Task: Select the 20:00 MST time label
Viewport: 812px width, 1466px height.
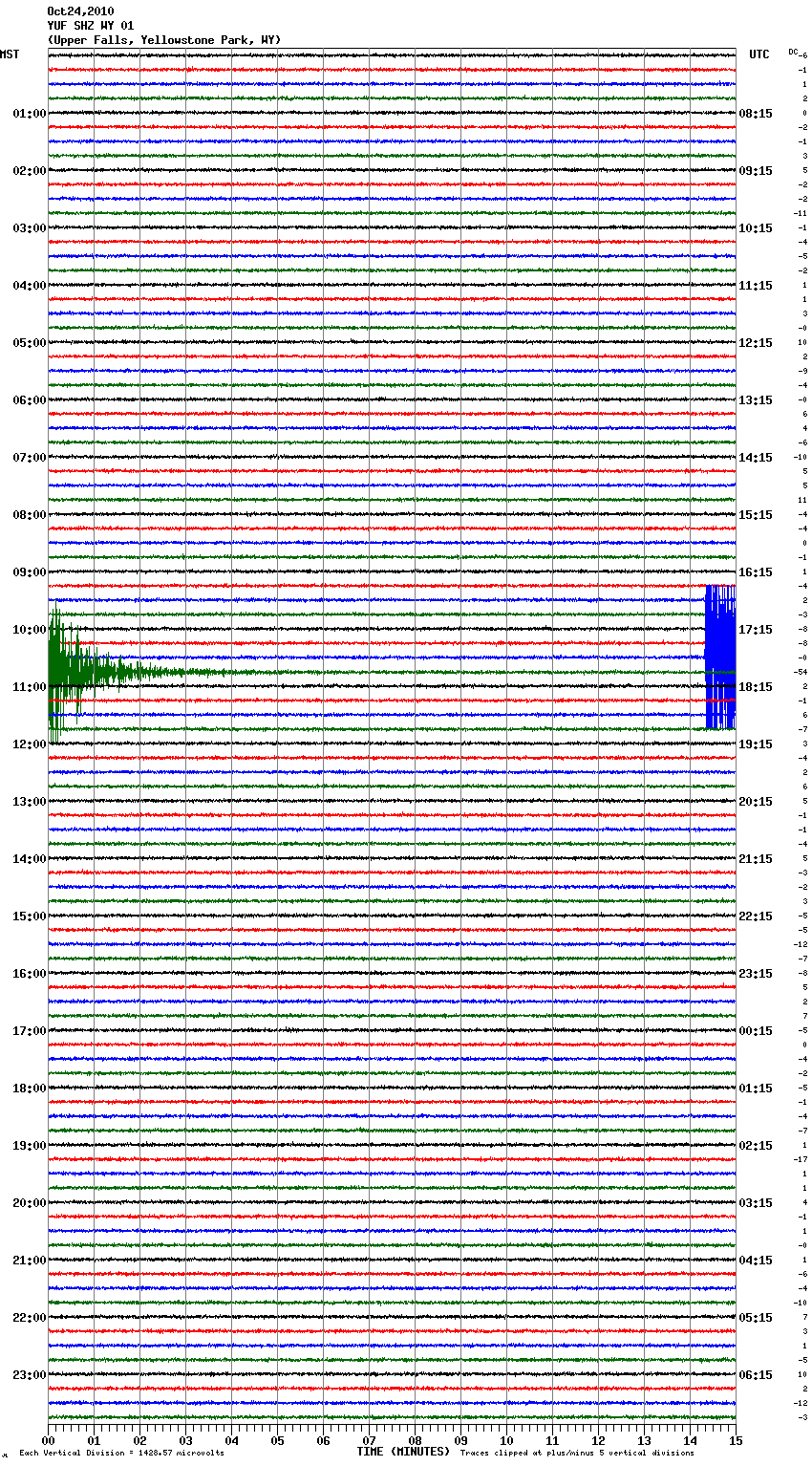Action: pyautogui.click(x=30, y=1203)
